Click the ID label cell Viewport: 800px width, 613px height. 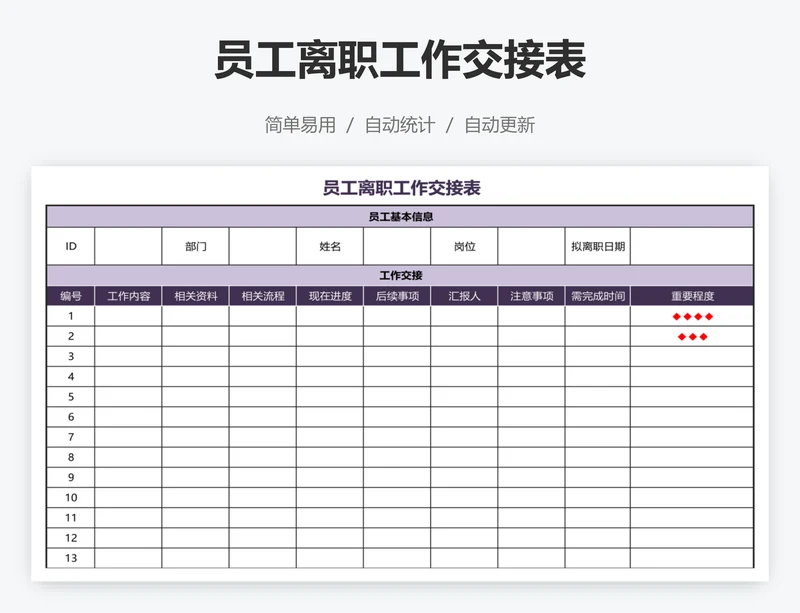pyautogui.click(x=70, y=247)
